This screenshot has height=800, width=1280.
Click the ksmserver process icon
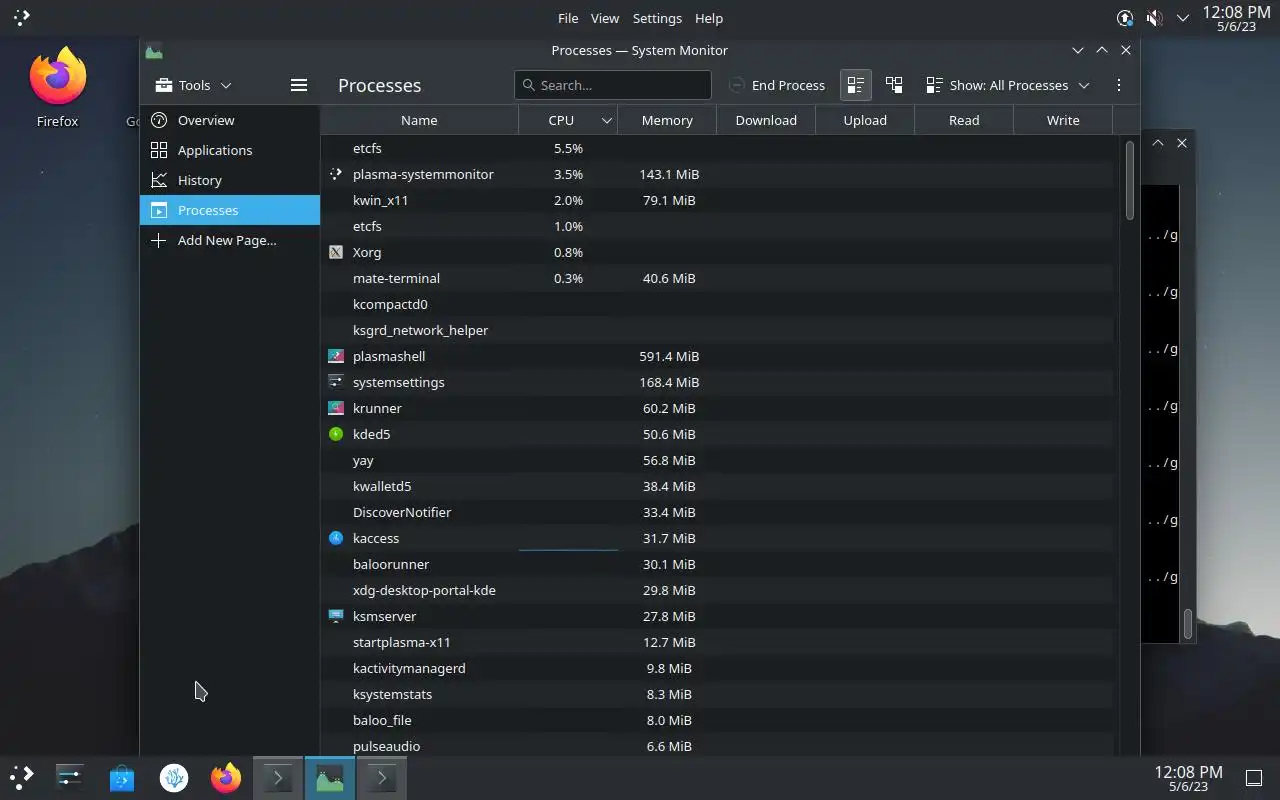click(x=336, y=616)
